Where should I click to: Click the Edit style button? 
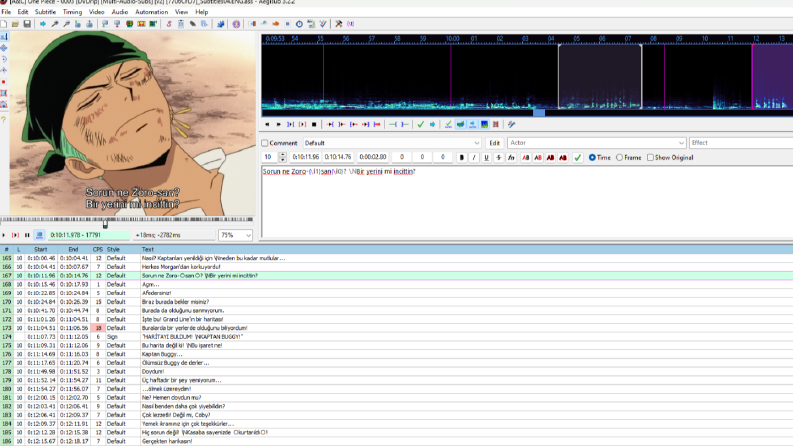click(494, 143)
